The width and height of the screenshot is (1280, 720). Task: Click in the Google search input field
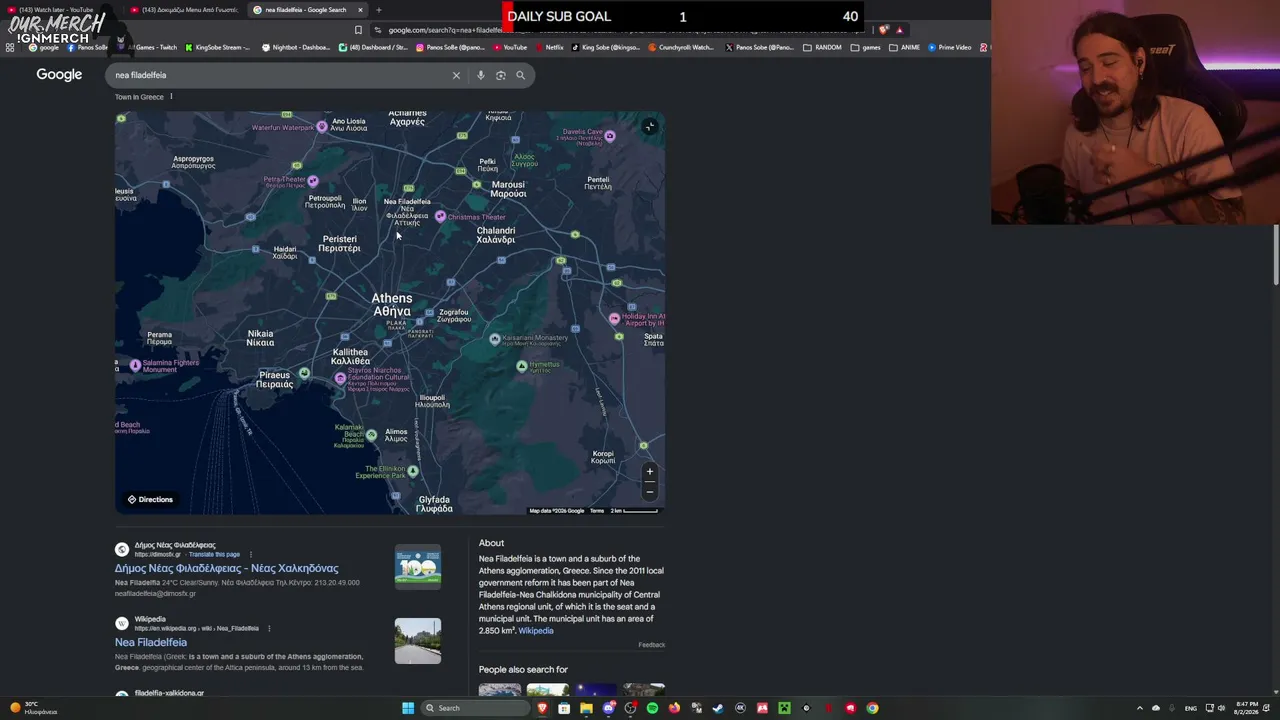280,75
